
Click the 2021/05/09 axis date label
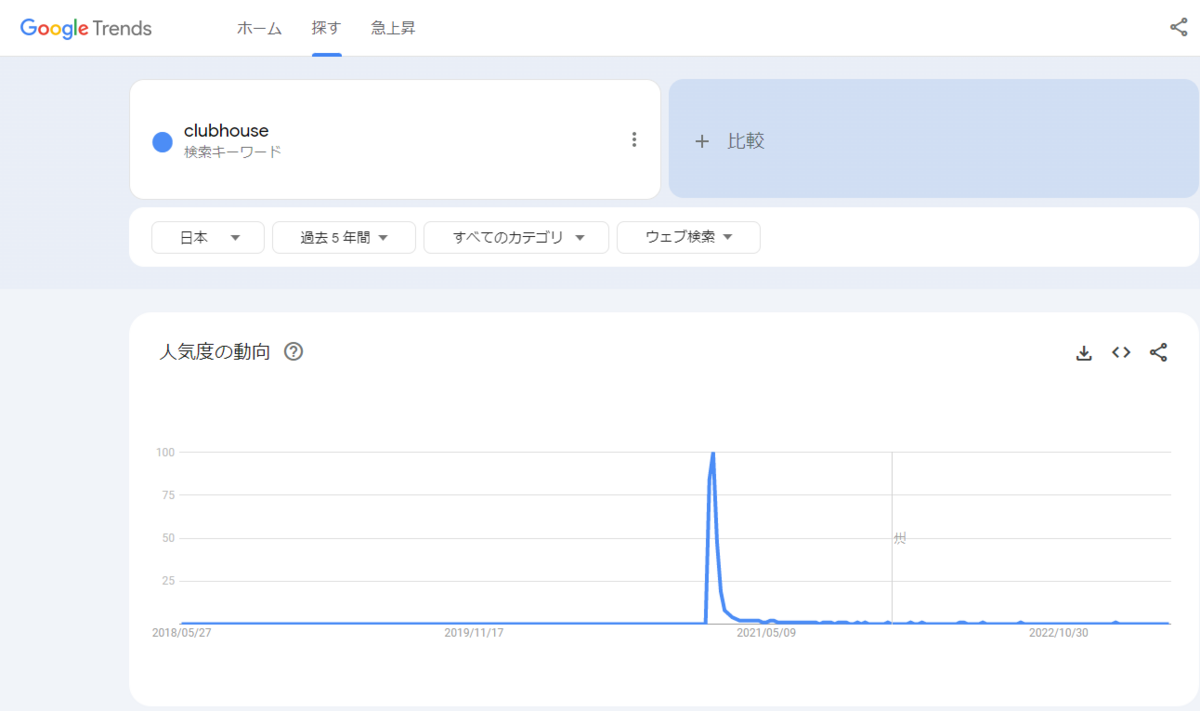pos(766,633)
